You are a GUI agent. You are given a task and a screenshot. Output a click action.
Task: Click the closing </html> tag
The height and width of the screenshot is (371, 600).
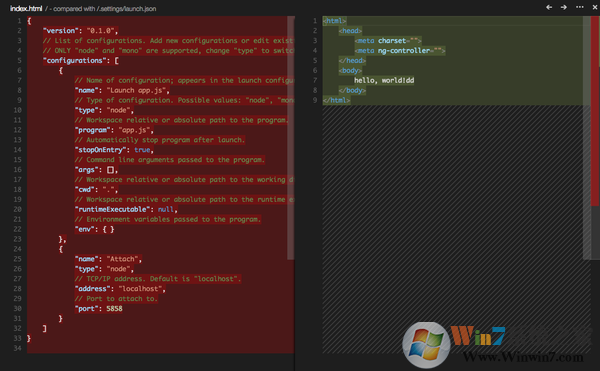(x=336, y=100)
